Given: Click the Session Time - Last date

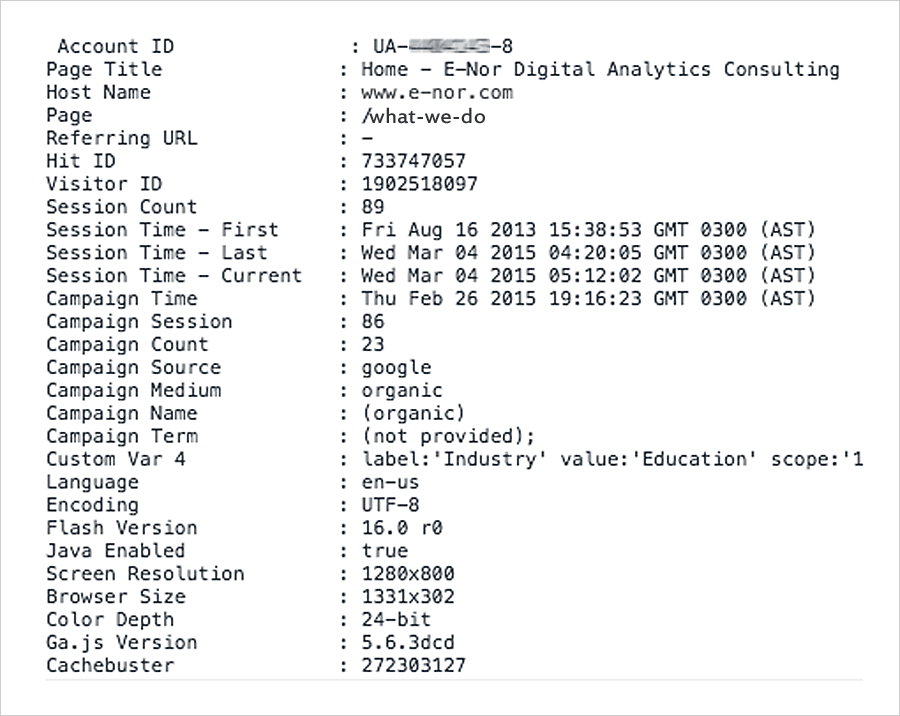Looking at the screenshot, I should pos(588,253).
